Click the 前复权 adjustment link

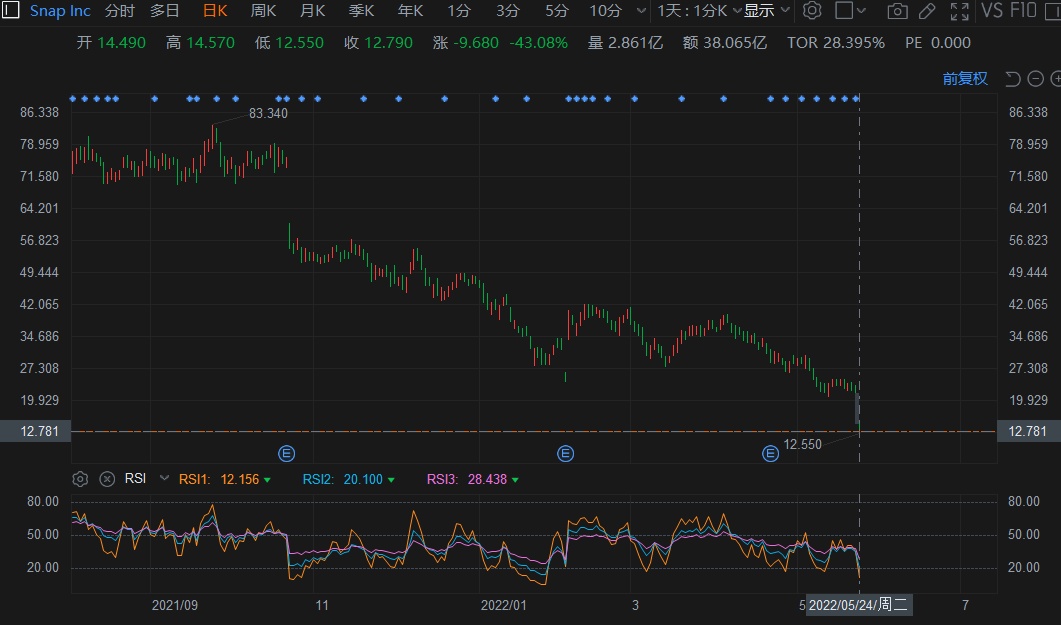click(x=964, y=79)
